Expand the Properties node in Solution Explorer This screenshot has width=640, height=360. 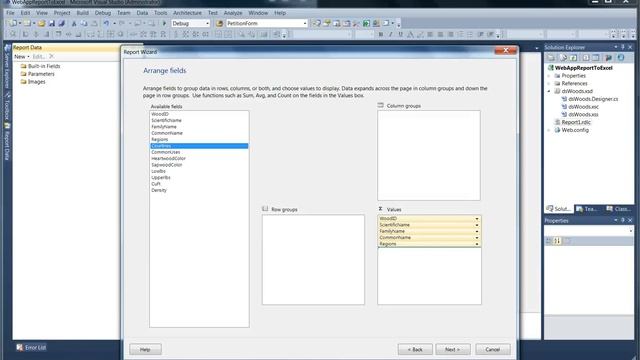549,76
